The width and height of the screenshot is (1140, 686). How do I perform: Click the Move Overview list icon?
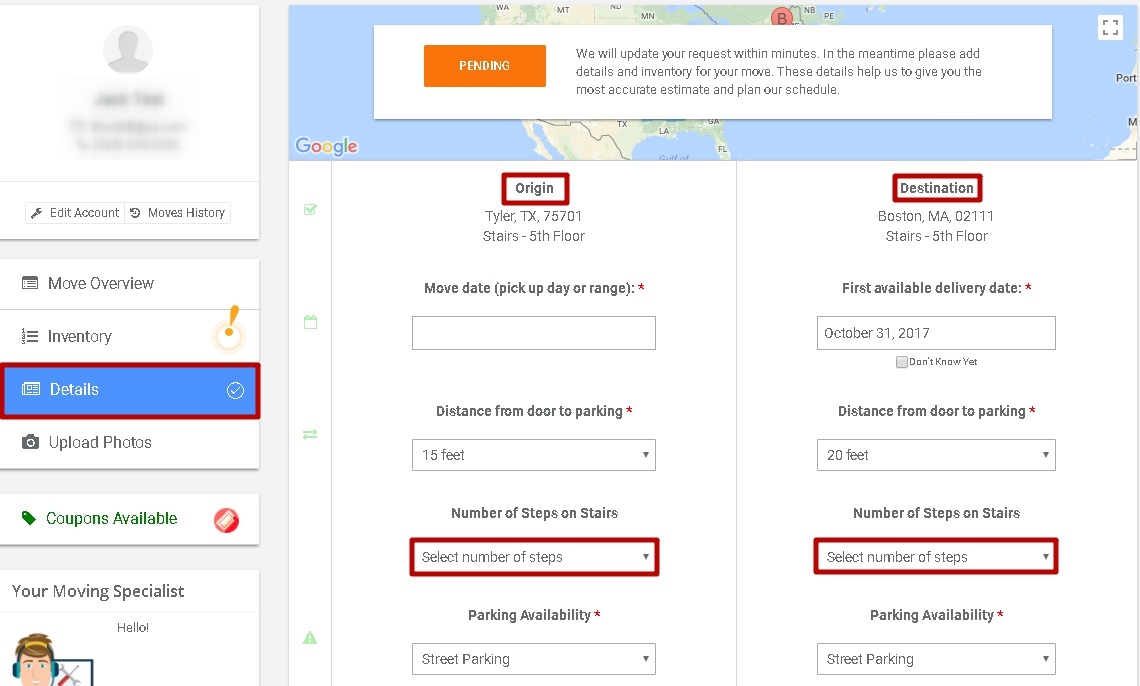(x=30, y=283)
